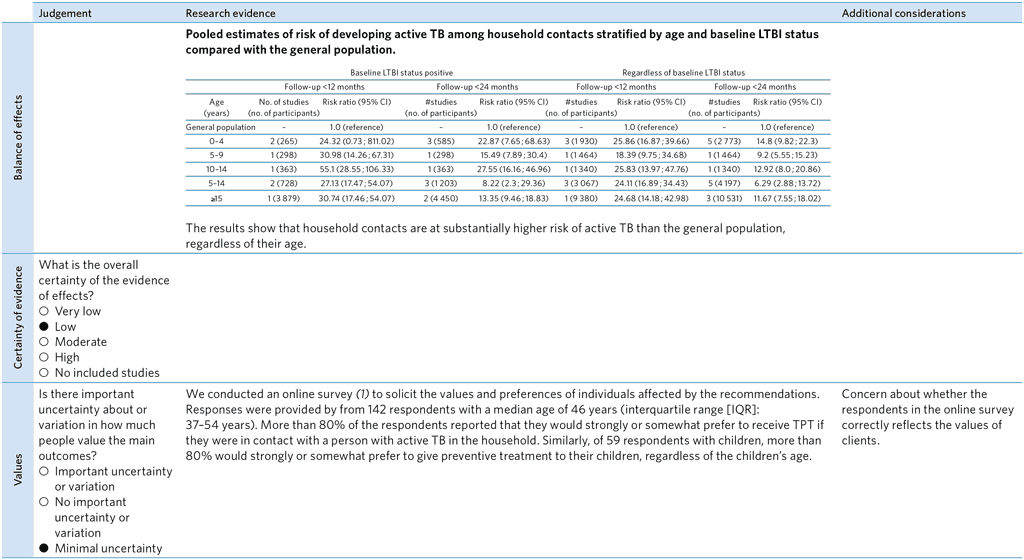Click the 5-9 age row label

[x=216, y=155]
